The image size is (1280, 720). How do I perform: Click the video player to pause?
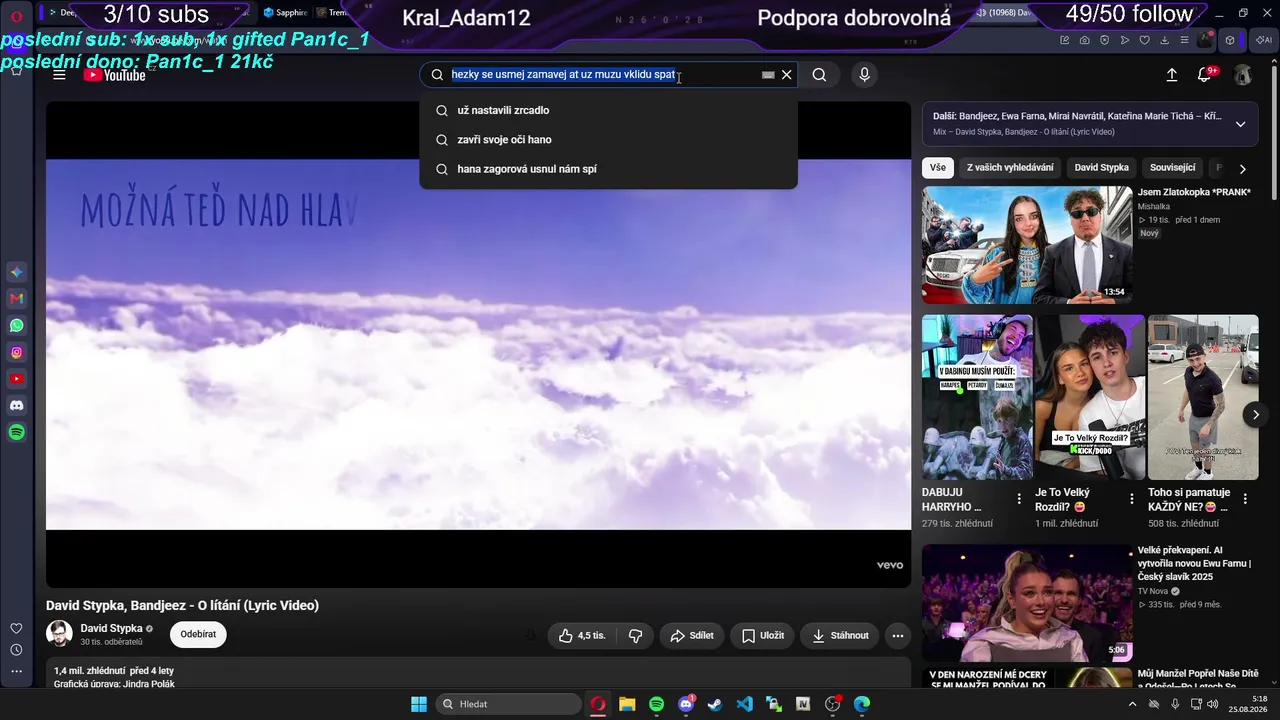pos(478,344)
